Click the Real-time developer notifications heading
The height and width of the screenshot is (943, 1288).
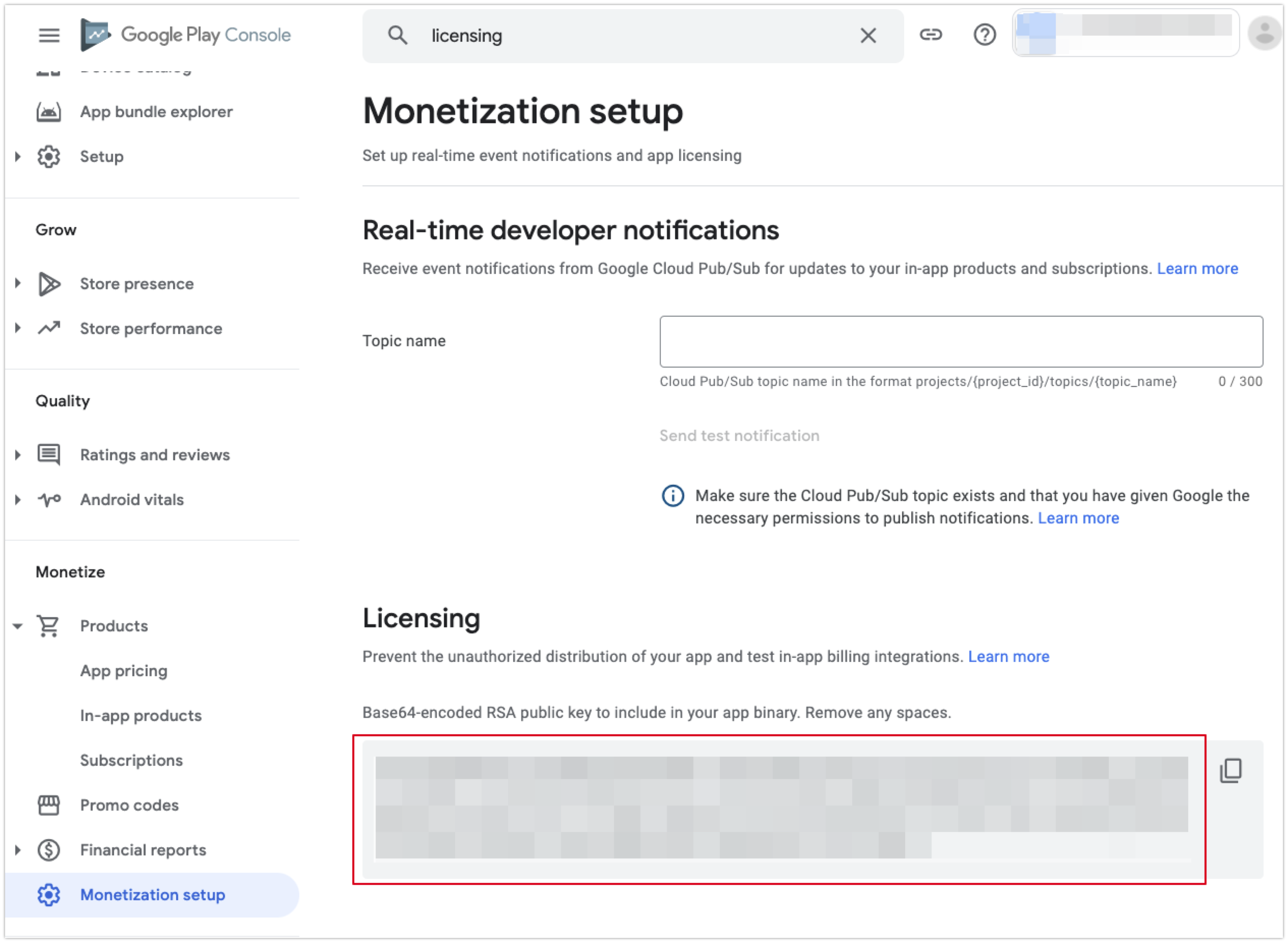[571, 231]
